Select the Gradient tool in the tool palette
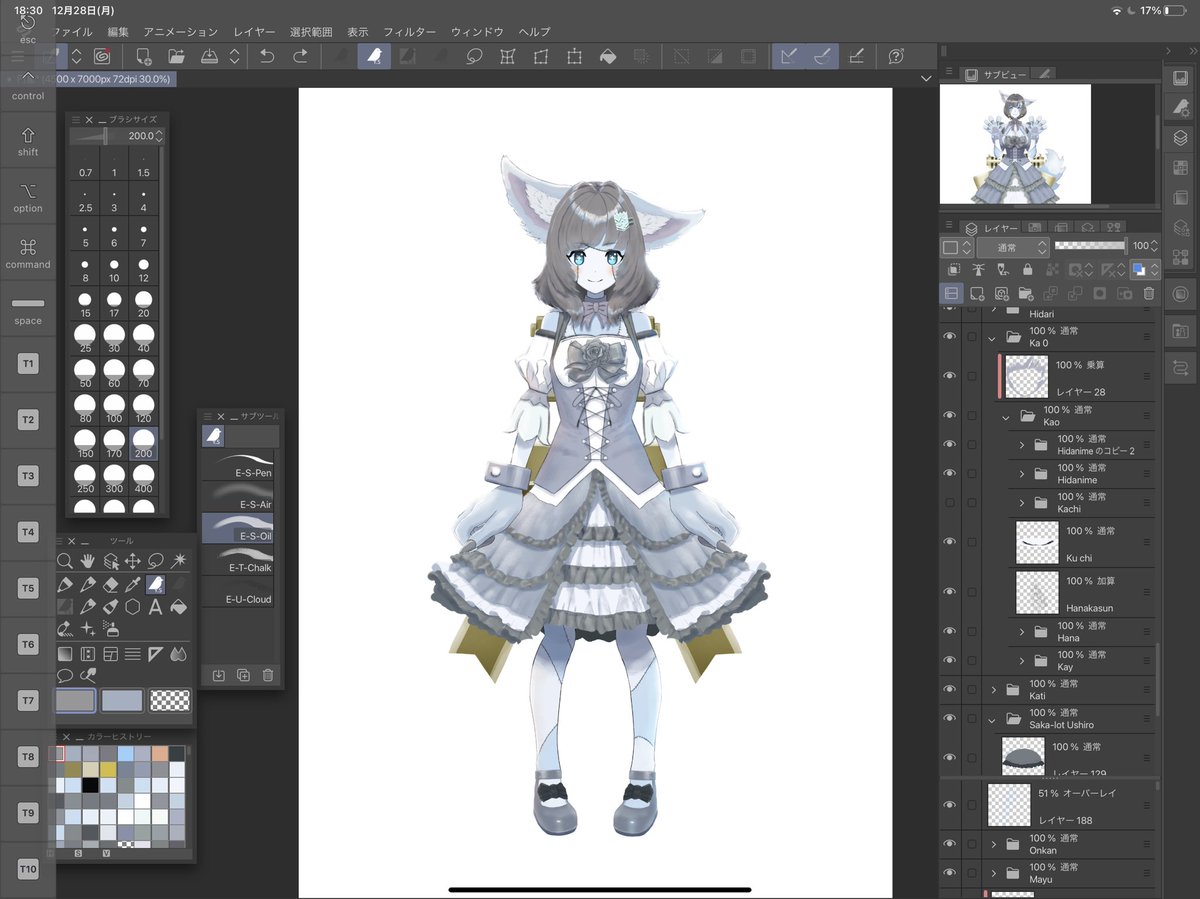 coord(65,654)
